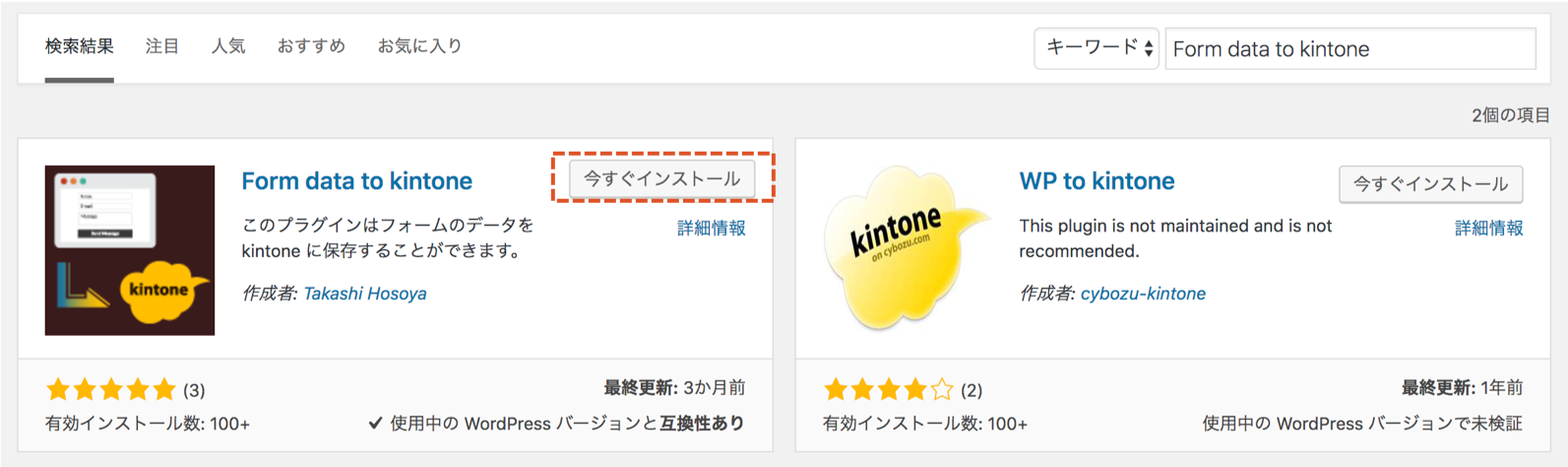The height and width of the screenshot is (467, 1568).
Task: Click the five-star rating of Form data to kintone
Action: [111, 390]
